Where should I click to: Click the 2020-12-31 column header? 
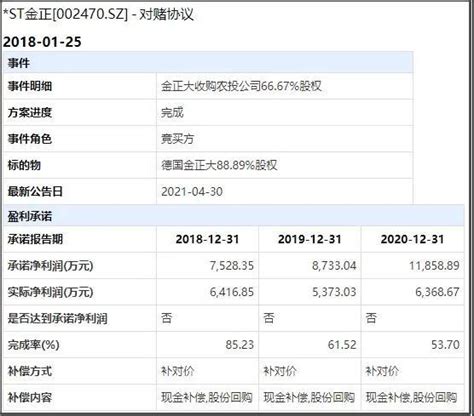pos(412,239)
